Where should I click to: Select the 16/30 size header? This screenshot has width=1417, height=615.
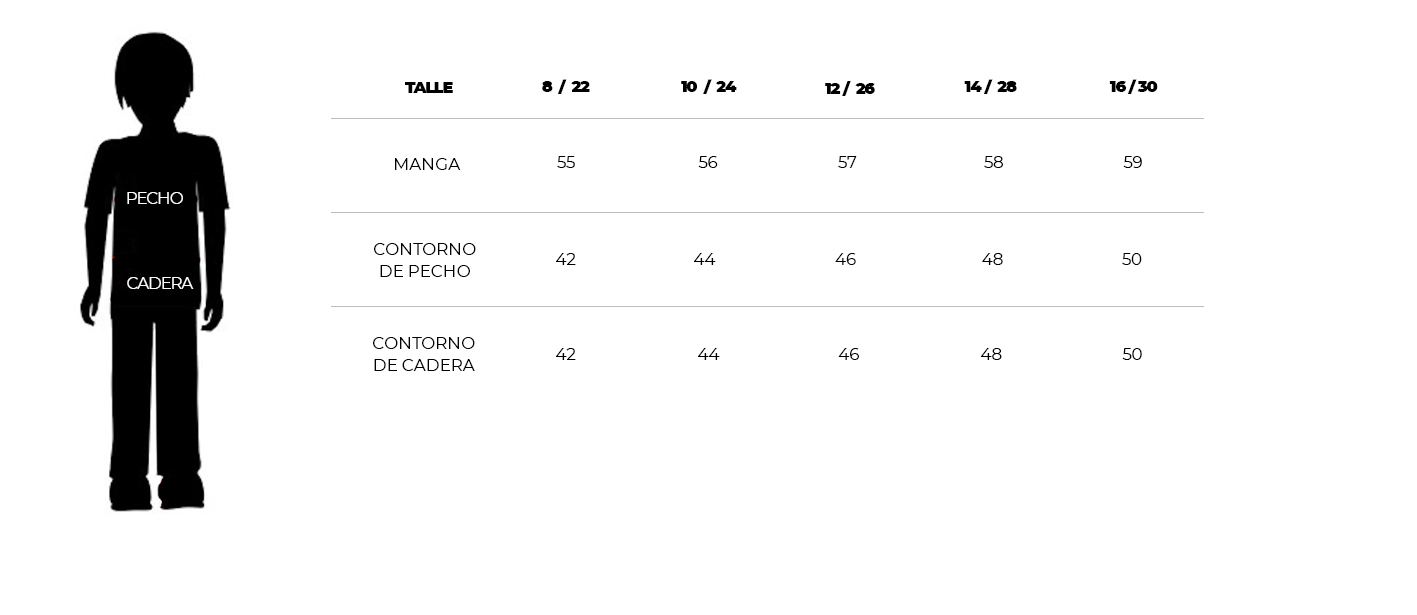(1133, 87)
